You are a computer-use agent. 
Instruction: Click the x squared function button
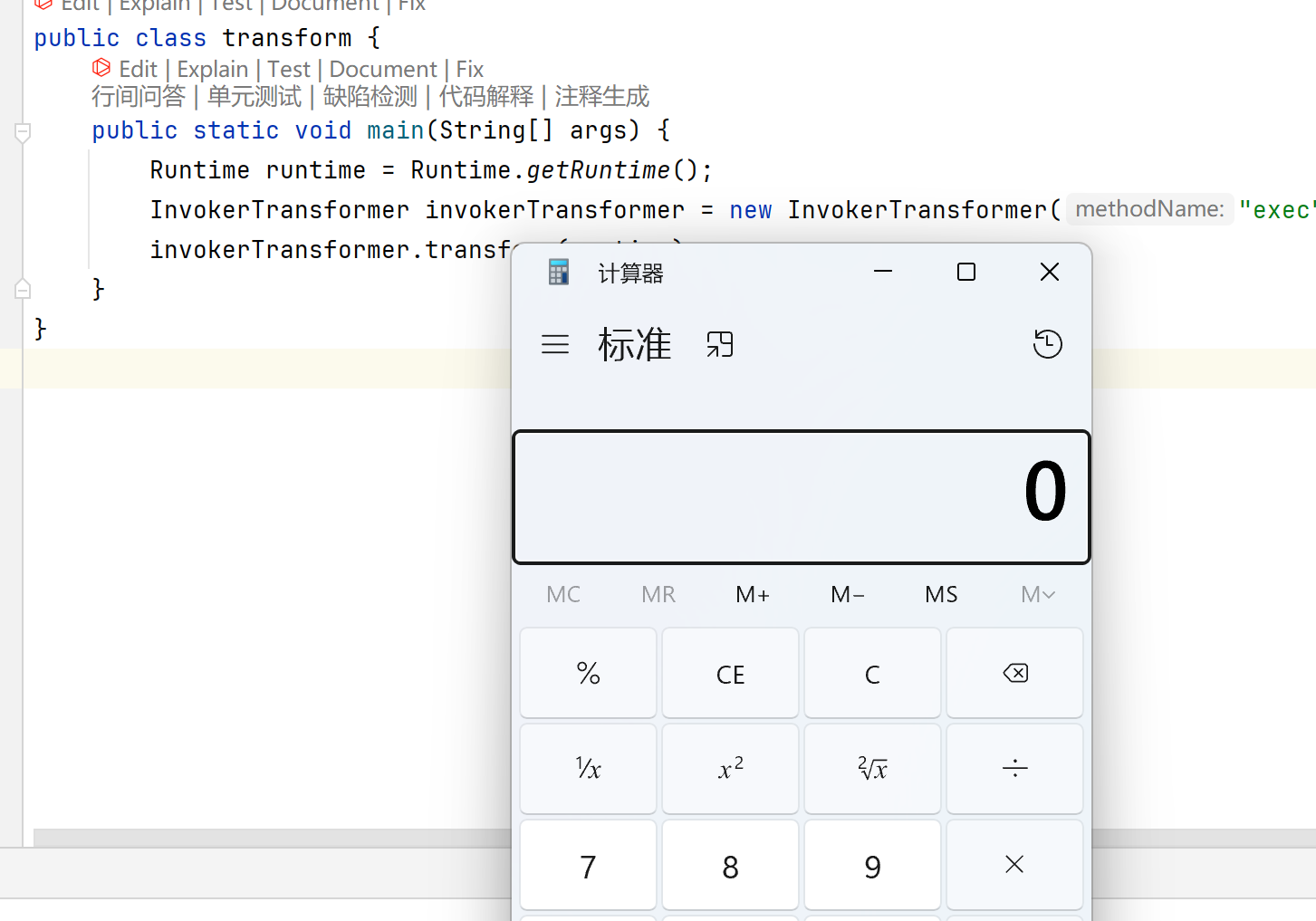click(730, 769)
